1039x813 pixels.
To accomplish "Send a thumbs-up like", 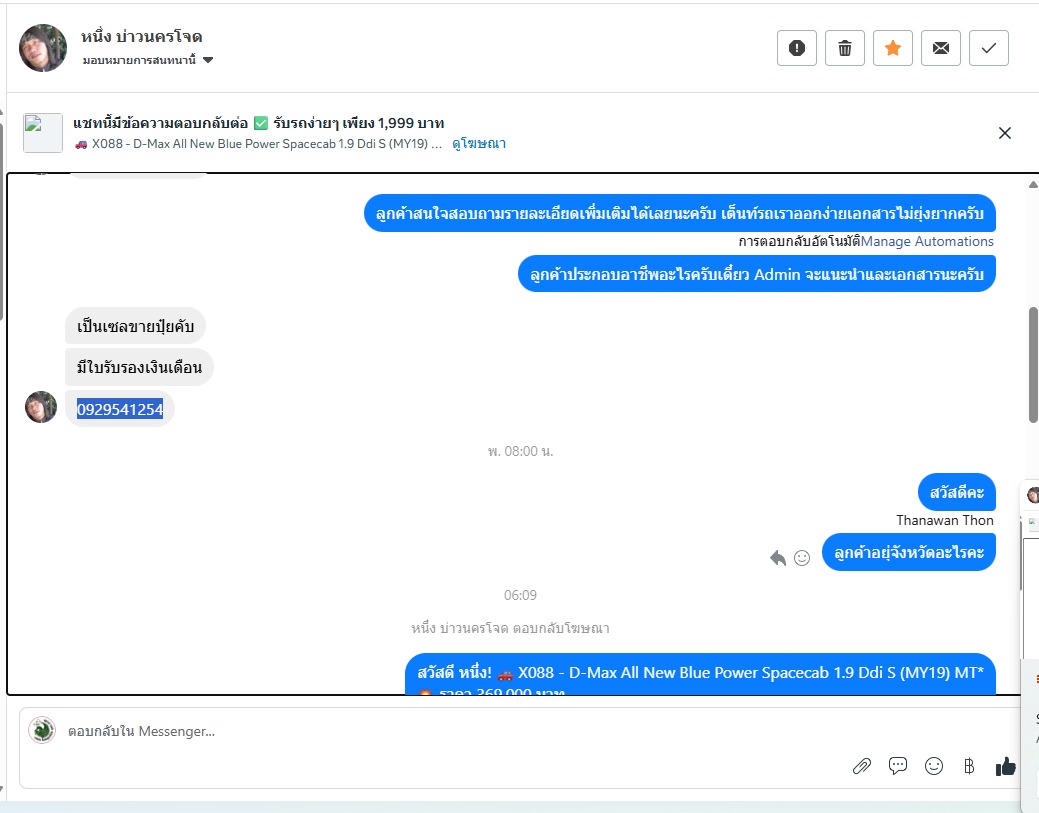I will pos(1005,766).
